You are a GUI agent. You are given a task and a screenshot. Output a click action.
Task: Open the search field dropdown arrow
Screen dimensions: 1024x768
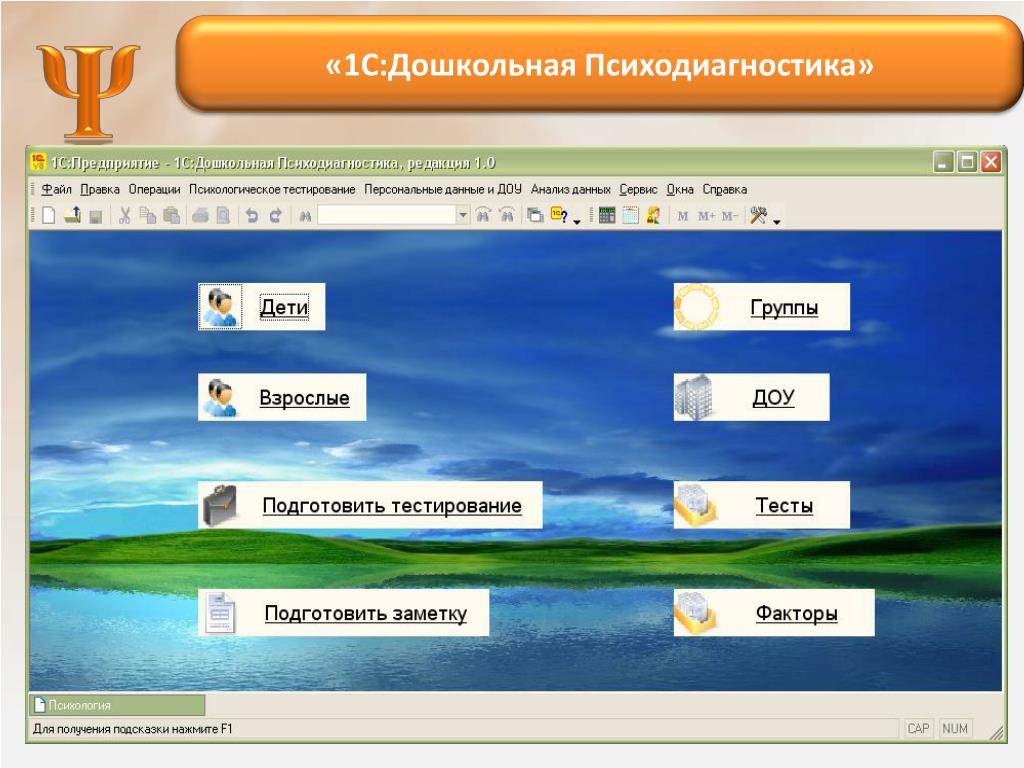point(463,215)
